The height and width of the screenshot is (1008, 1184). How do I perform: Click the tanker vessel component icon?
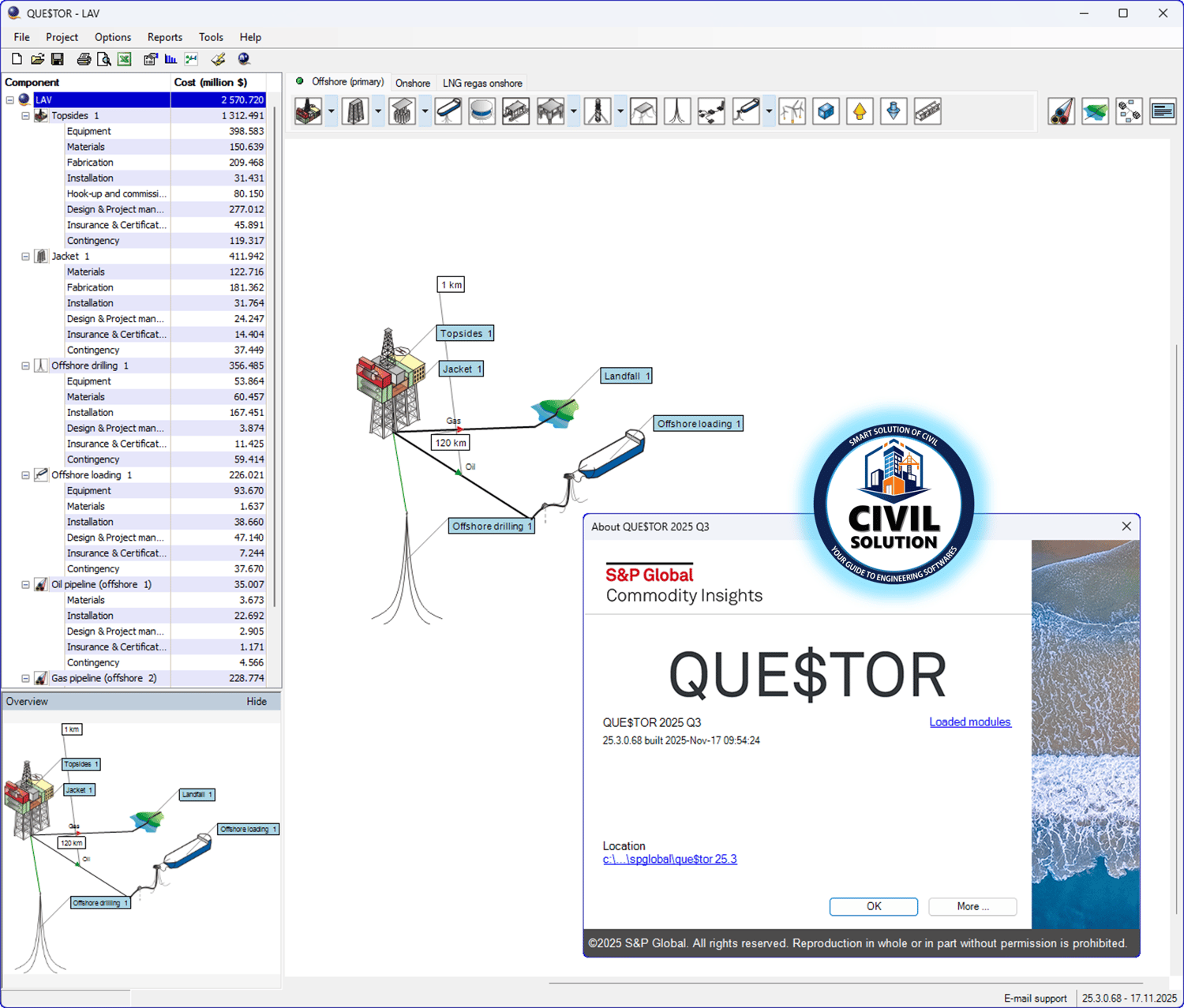click(448, 111)
